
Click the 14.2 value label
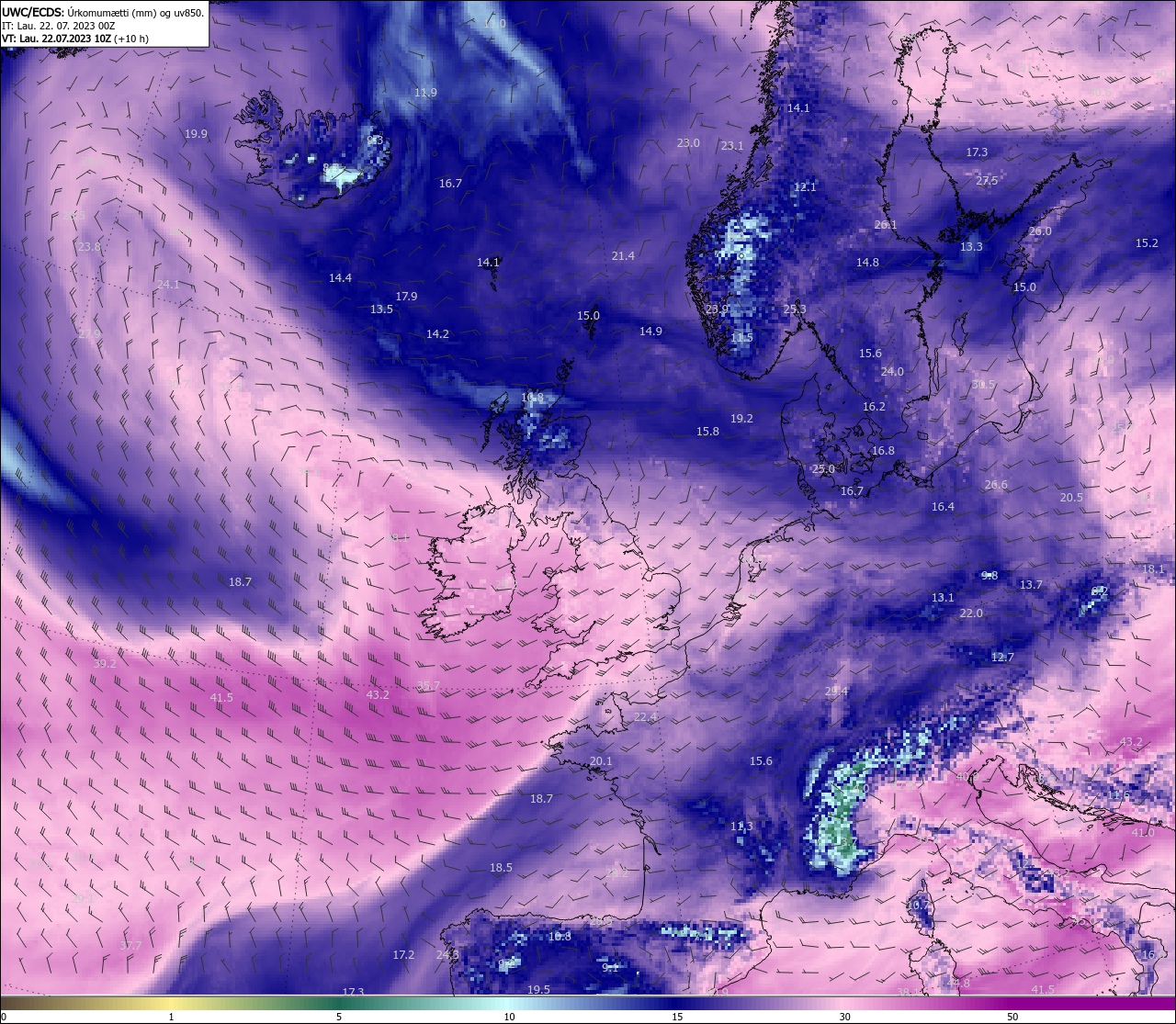point(437,334)
